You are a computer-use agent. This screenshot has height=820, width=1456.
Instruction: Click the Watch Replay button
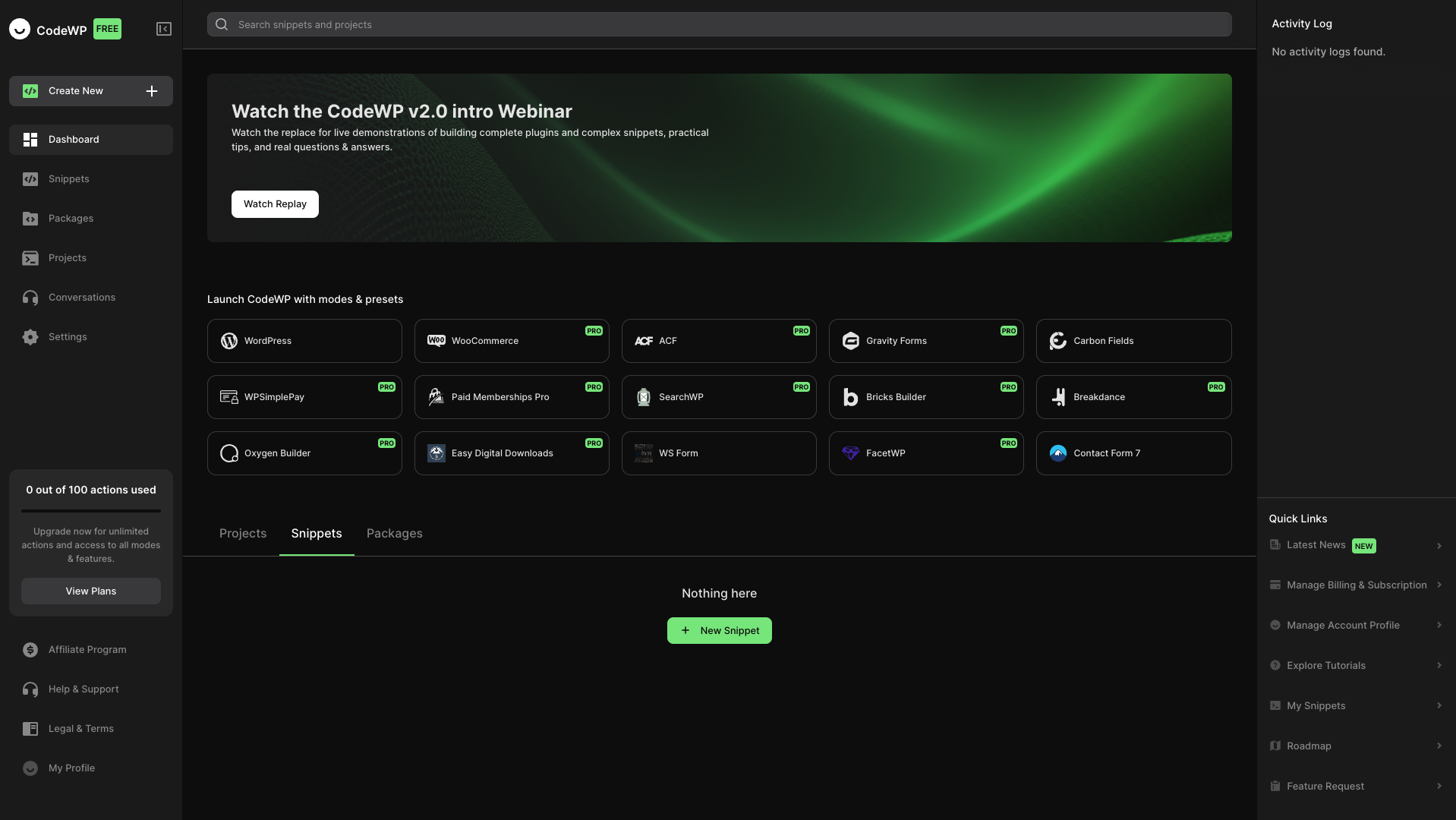tap(274, 203)
